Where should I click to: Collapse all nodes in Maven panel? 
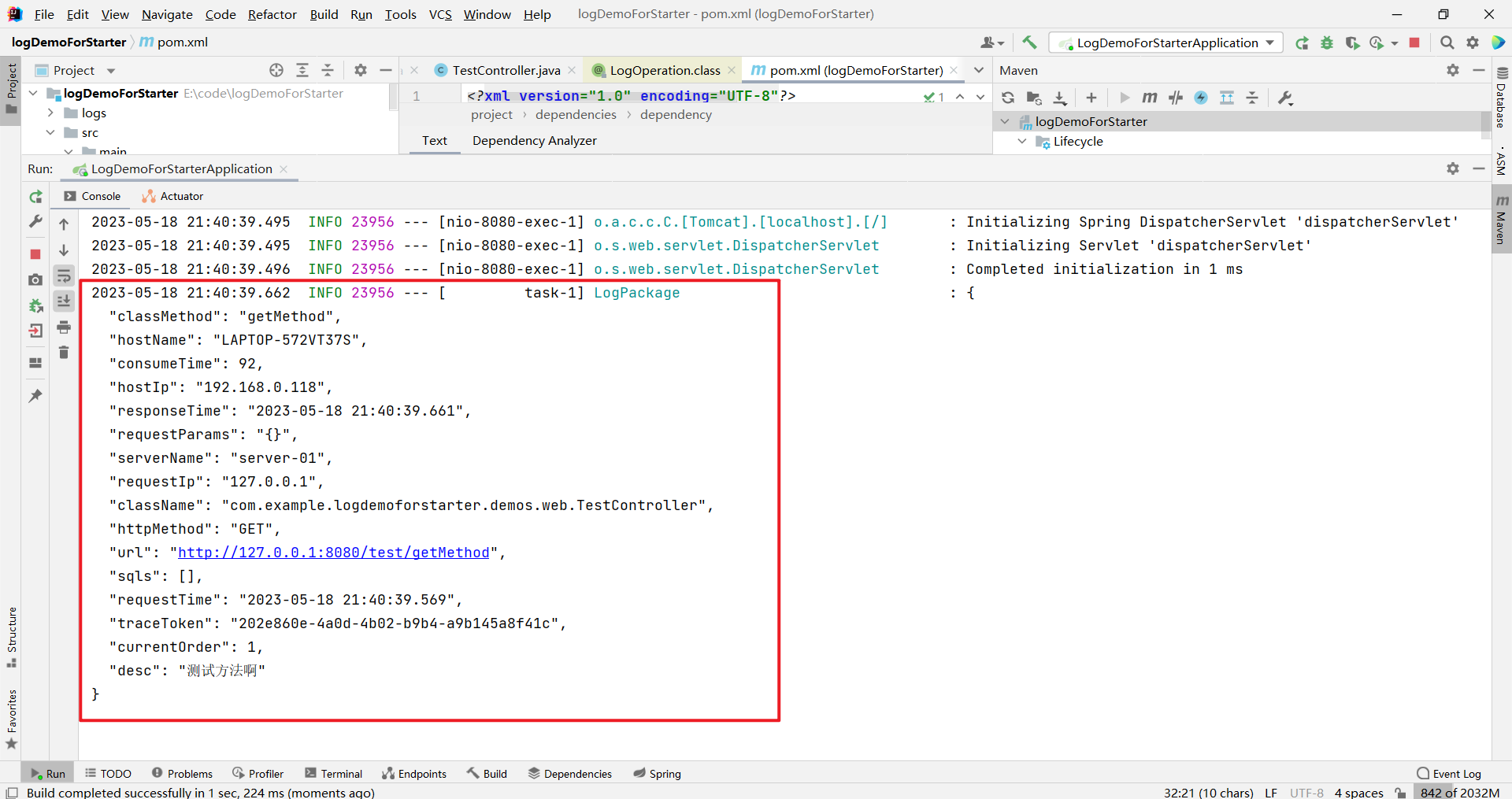(x=1252, y=98)
